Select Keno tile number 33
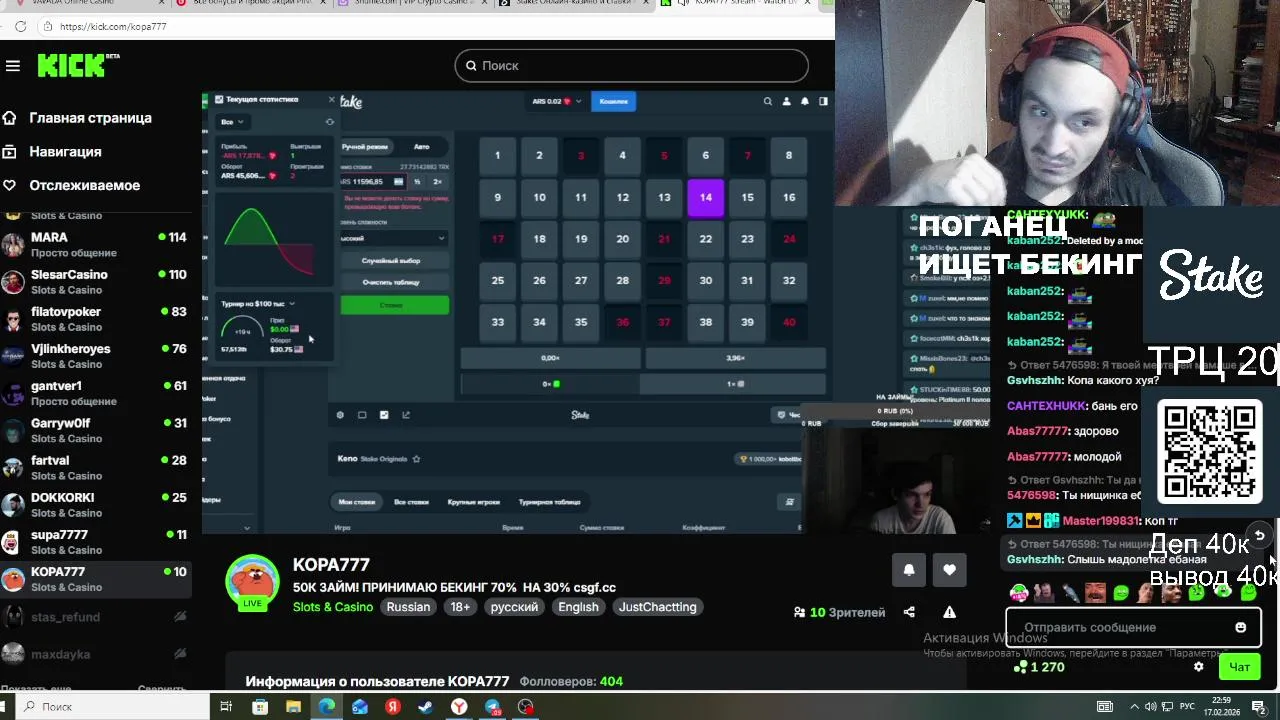Viewport: 1280px width, 720px height. [497, 322]
